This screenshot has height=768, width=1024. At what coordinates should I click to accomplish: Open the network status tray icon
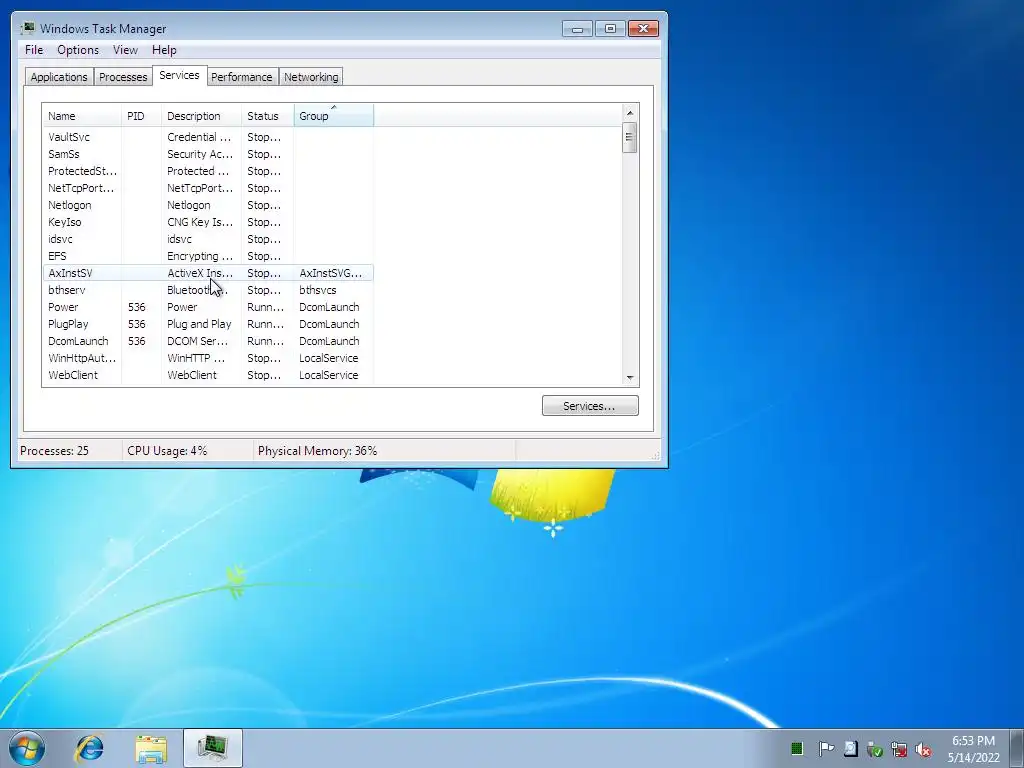tap(899, 749)
